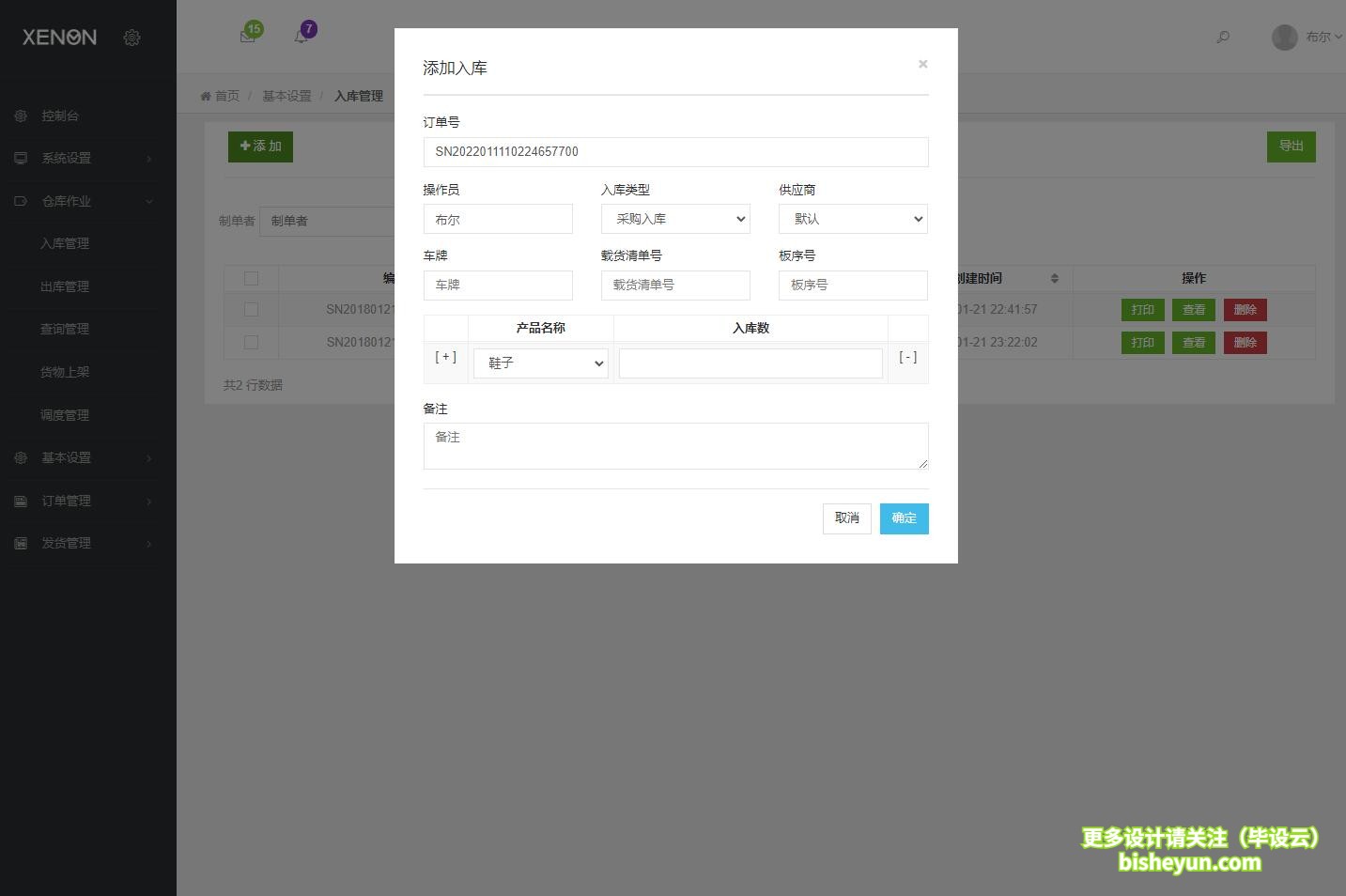Click the sort arrows on 创建时间 column
The image size is (1346, 896).
pyautogui.click(x=1055, y=278)
